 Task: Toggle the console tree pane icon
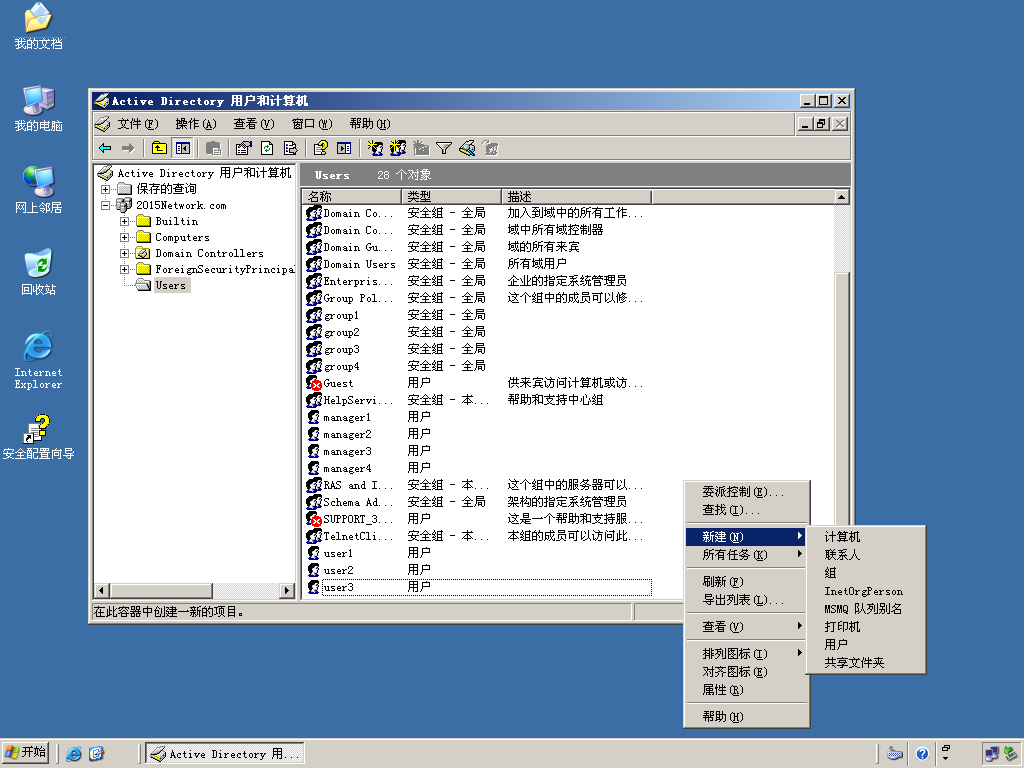(x=183, y=148)
